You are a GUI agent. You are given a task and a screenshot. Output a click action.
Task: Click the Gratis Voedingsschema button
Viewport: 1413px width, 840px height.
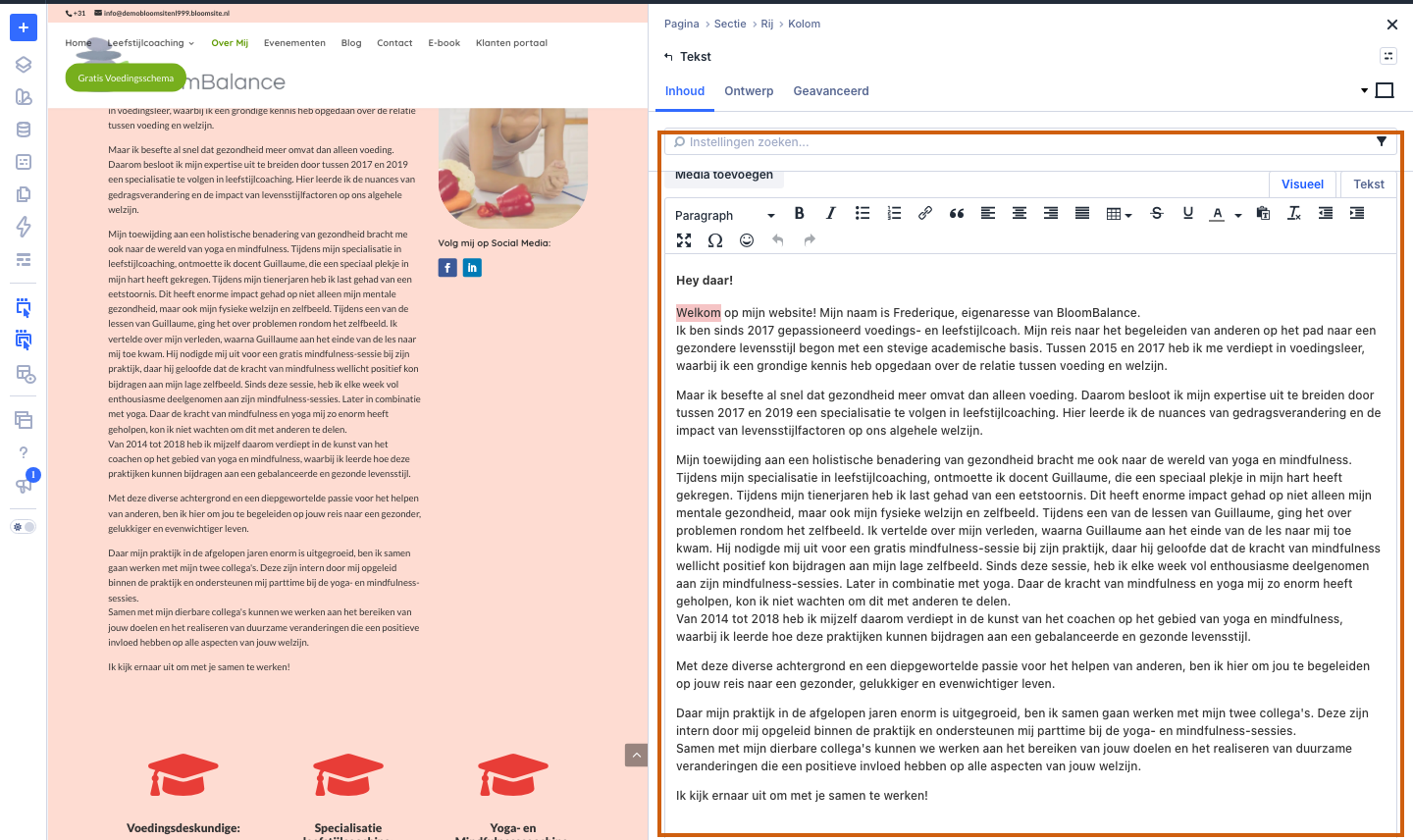tap(126, 79)
